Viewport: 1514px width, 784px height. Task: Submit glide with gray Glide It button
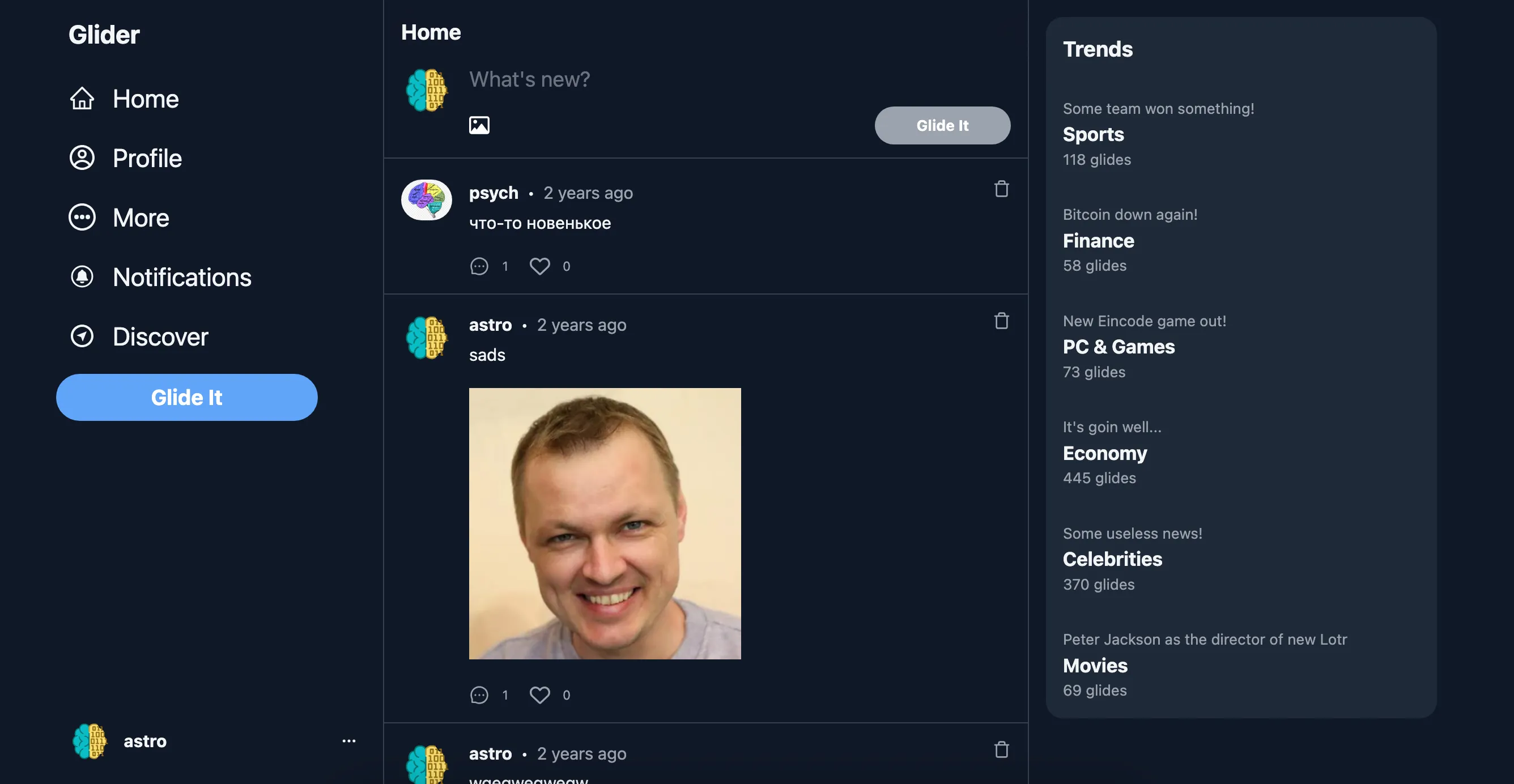(942, 125)
